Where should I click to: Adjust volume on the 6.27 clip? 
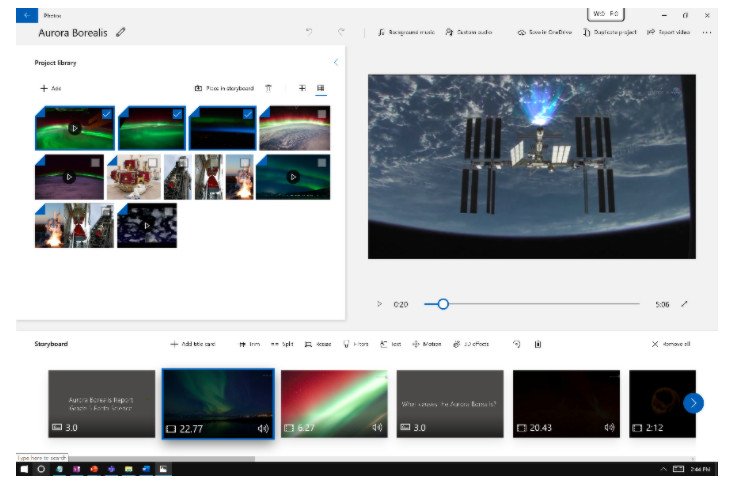click(x=377, y=427)
